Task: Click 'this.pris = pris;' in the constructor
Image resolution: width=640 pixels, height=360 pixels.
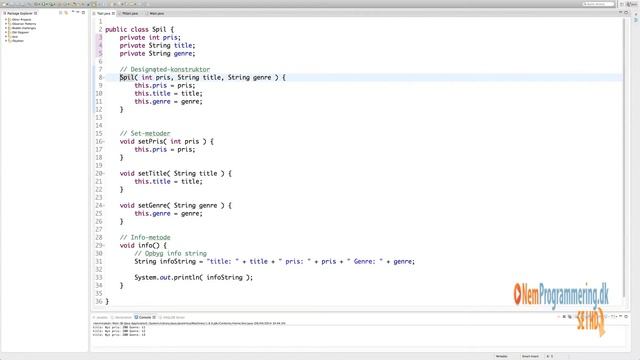Action: tap(165, 86)
